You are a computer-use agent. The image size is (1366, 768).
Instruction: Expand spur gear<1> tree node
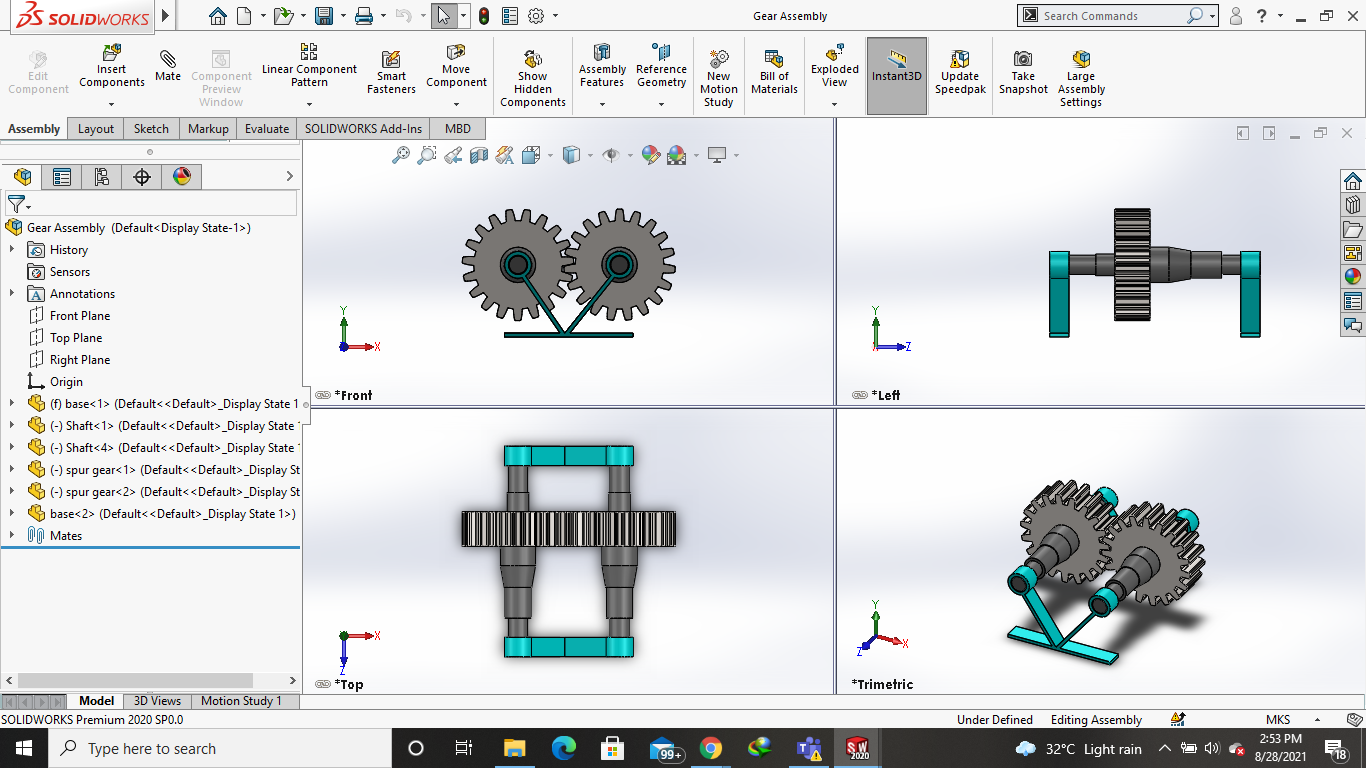pos(12,470)
